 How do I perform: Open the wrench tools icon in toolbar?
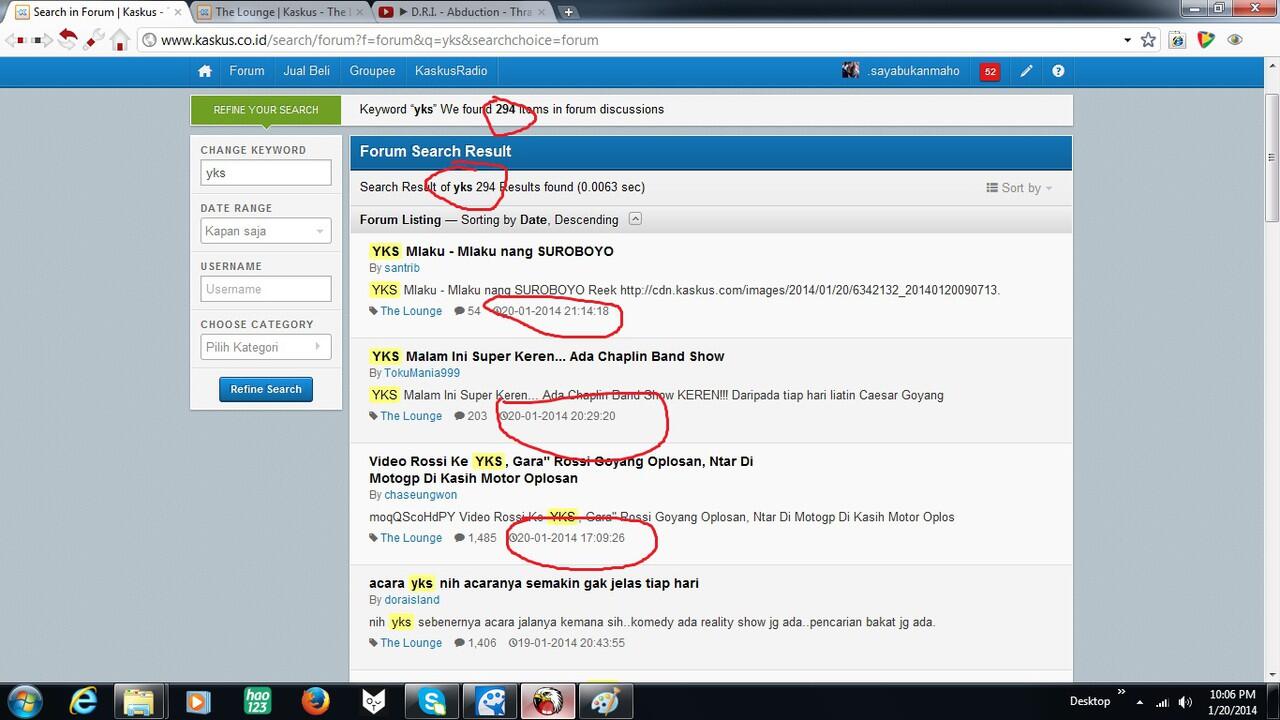pos(94,40)
